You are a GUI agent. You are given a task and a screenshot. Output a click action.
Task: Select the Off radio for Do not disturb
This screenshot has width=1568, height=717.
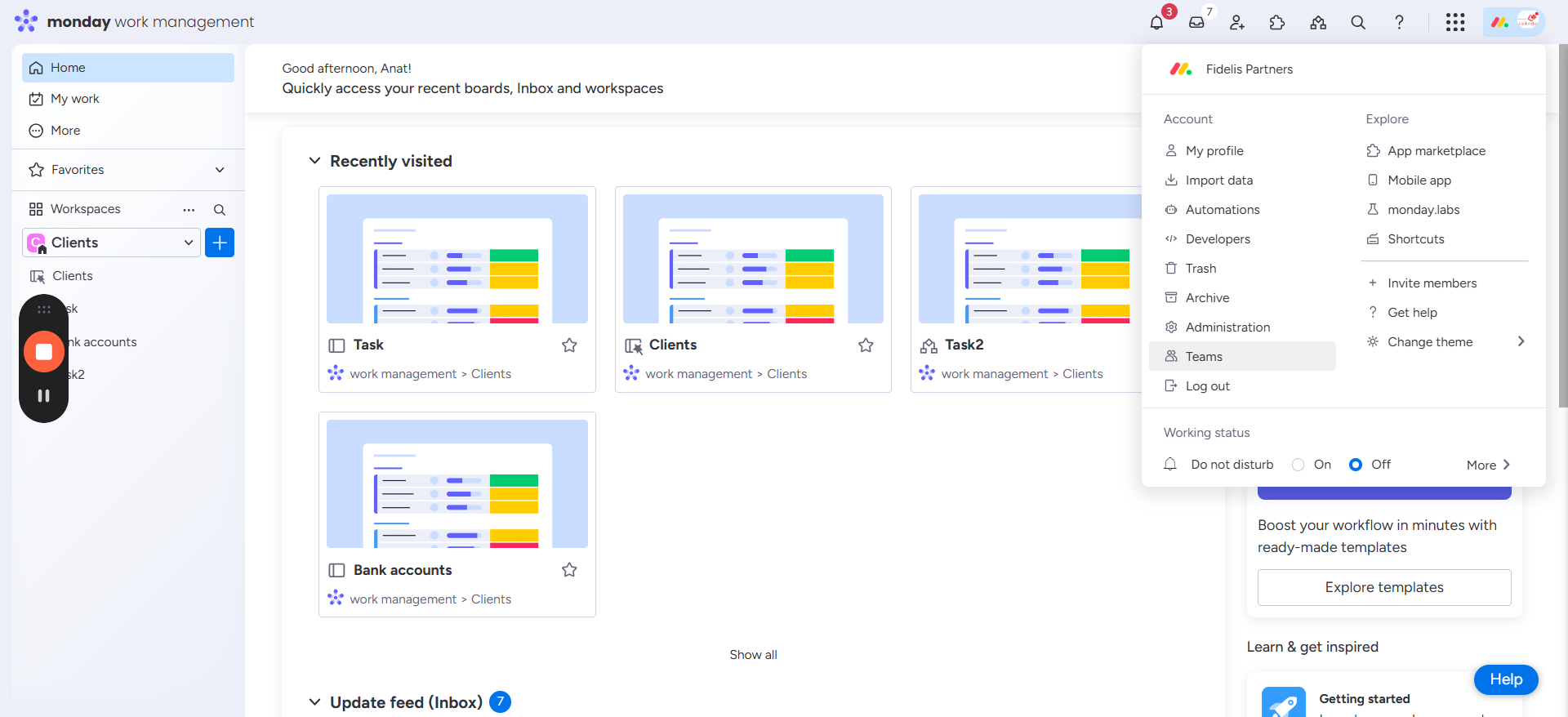1356,465
